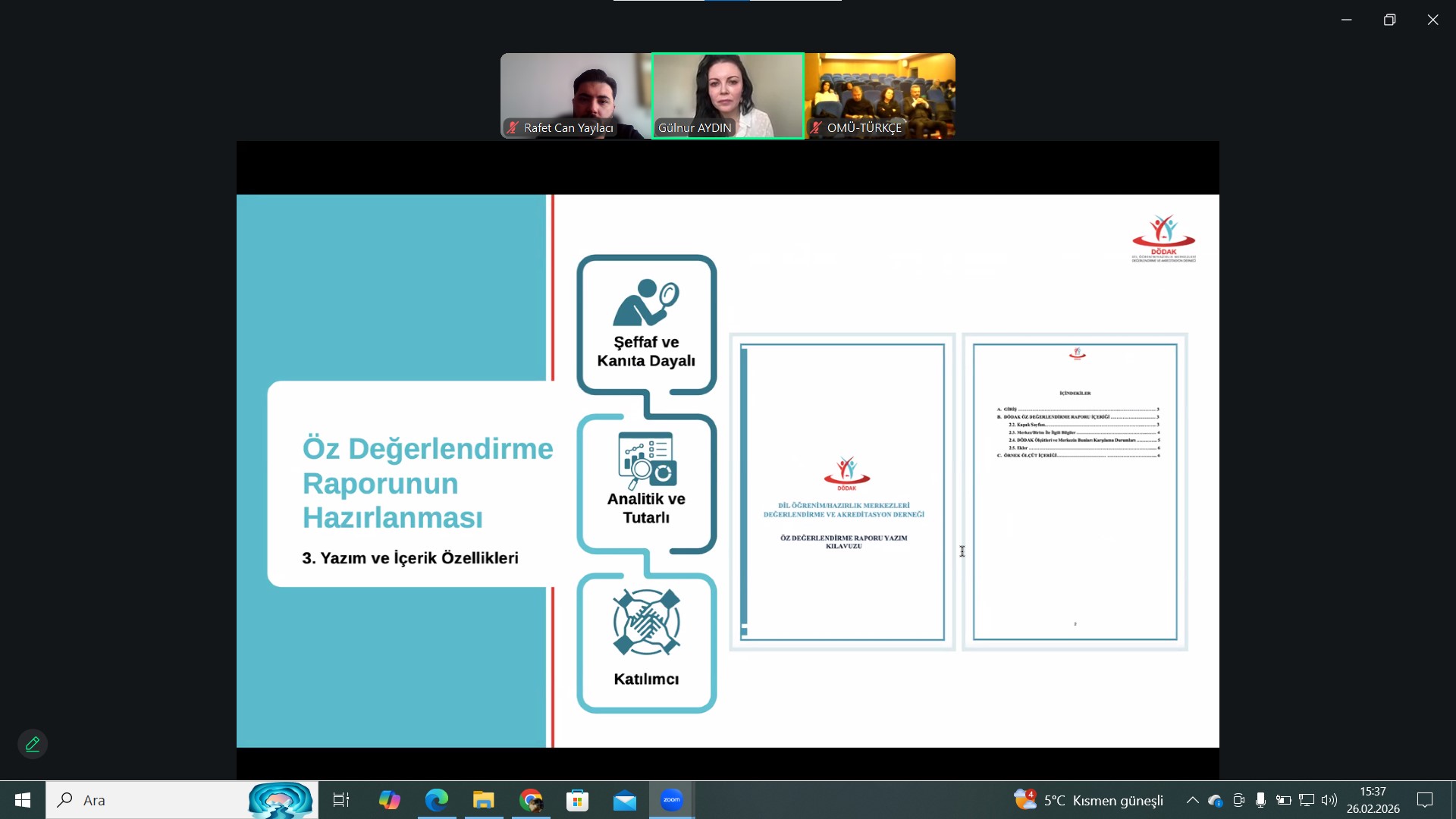Open File Explorer from taskbar
The width and height of the screenshot is (1456, 819).
coord(484,800)
